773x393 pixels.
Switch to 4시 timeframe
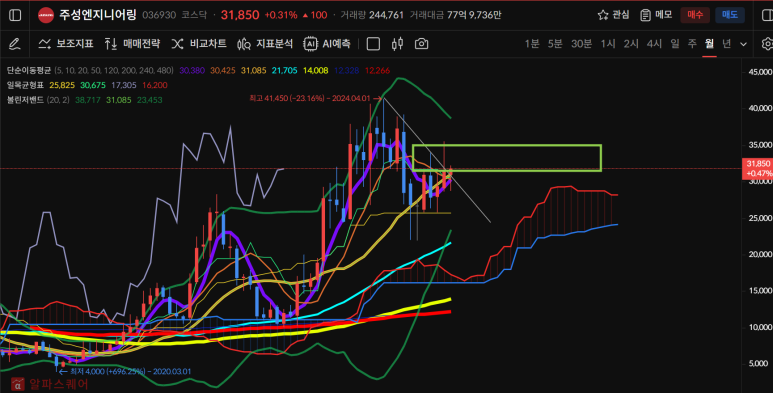[654, 44]
